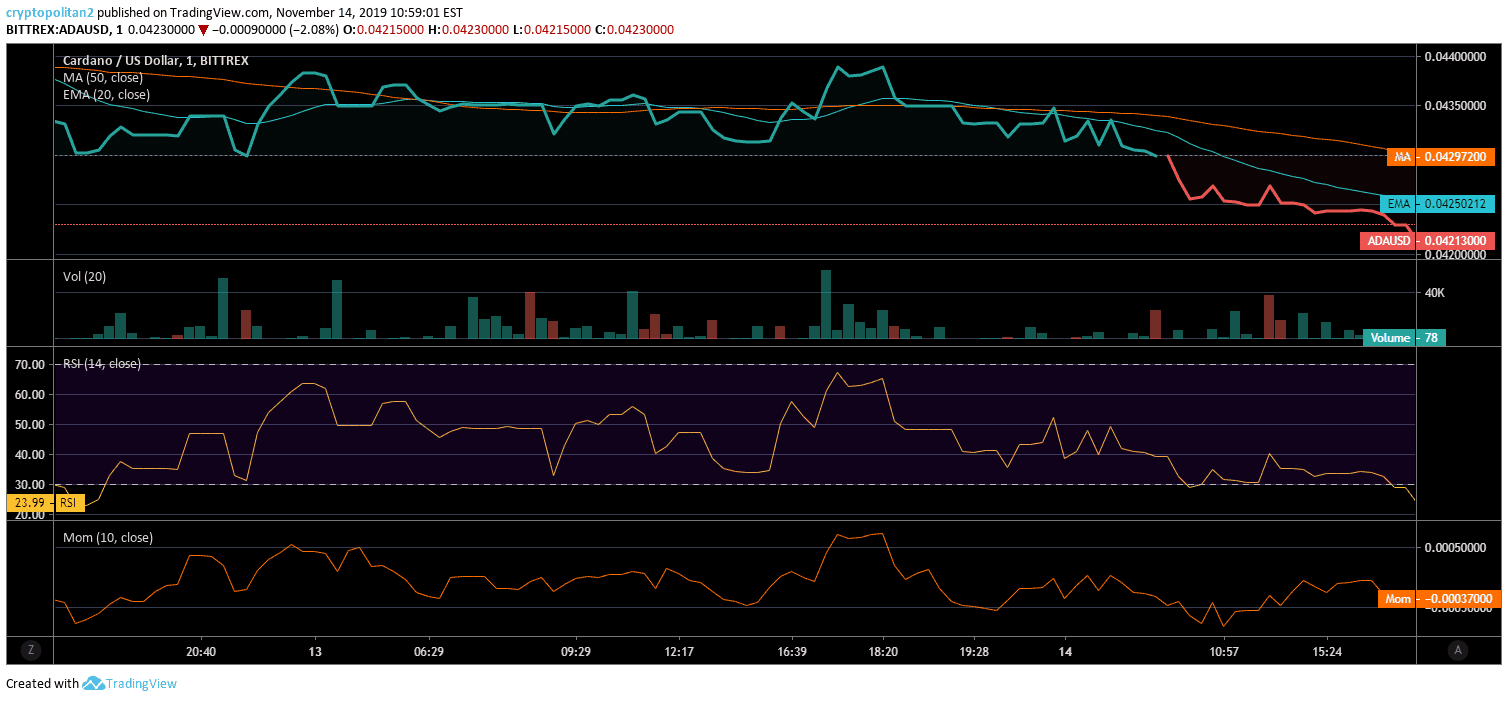The width and height of the screenshot is (1508, 701).
Task: Click the 12:17 time axis label
Action: tap(678, 651)
